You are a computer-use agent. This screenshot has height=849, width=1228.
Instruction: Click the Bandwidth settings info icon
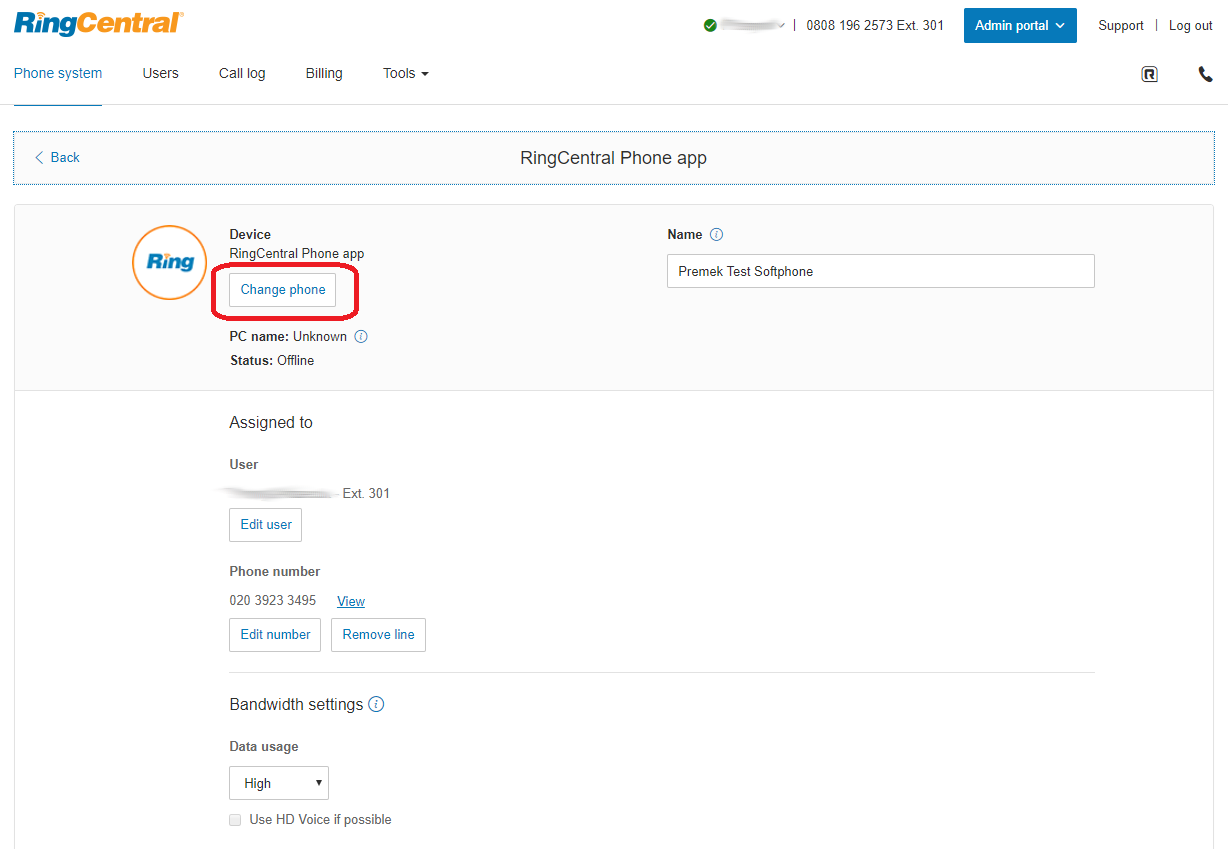(376, 705)
